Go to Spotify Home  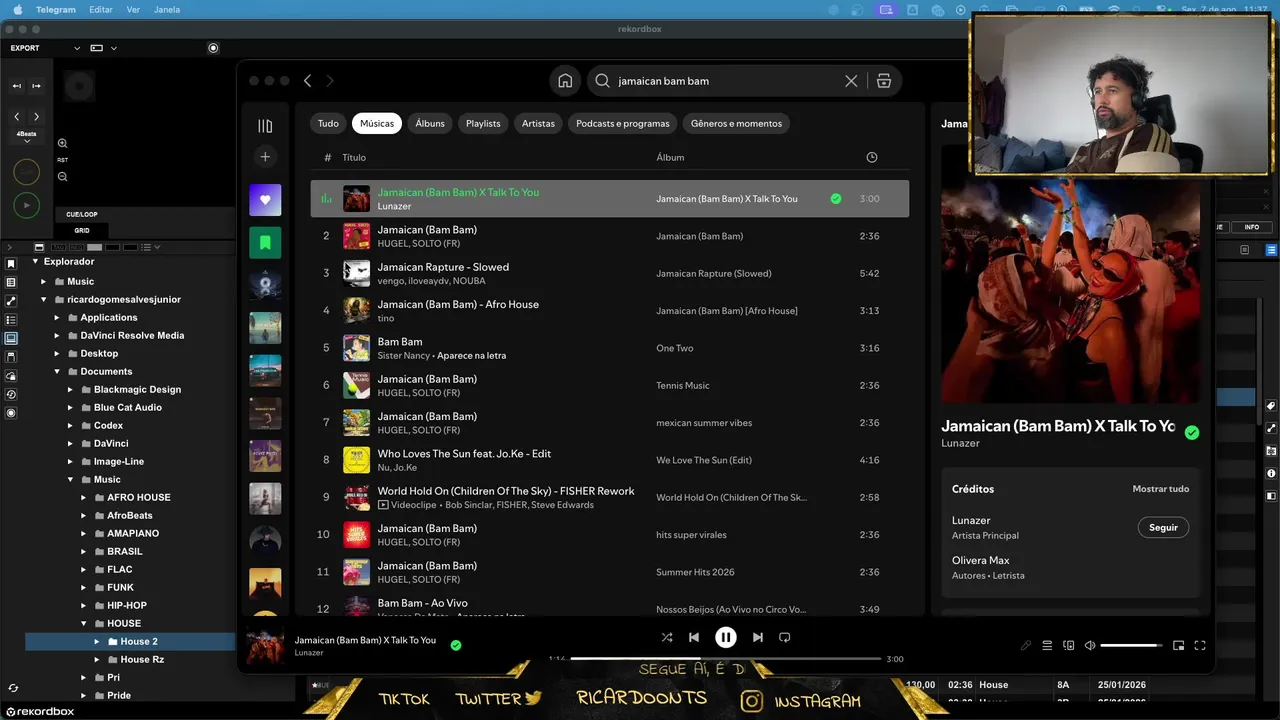coord(565,81)
